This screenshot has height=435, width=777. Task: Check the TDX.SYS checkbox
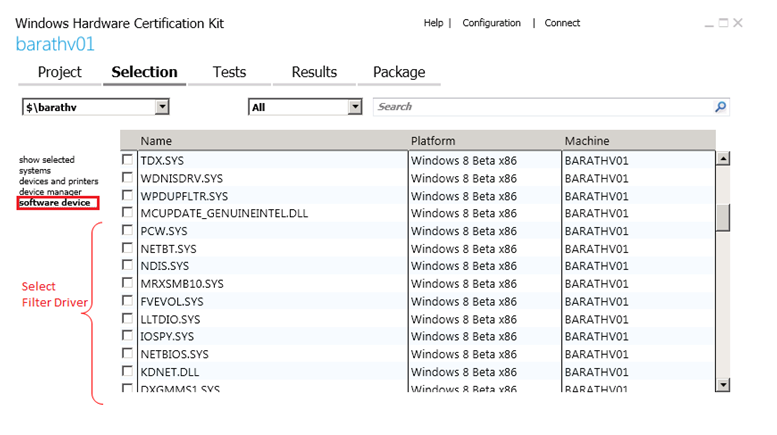127,160
